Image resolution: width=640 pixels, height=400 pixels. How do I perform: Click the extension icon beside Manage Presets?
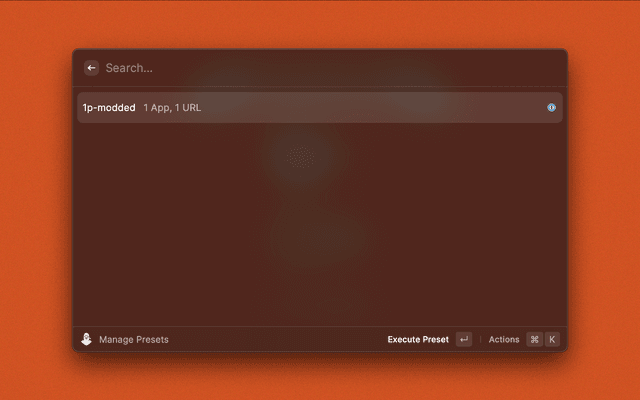(86, 339)
